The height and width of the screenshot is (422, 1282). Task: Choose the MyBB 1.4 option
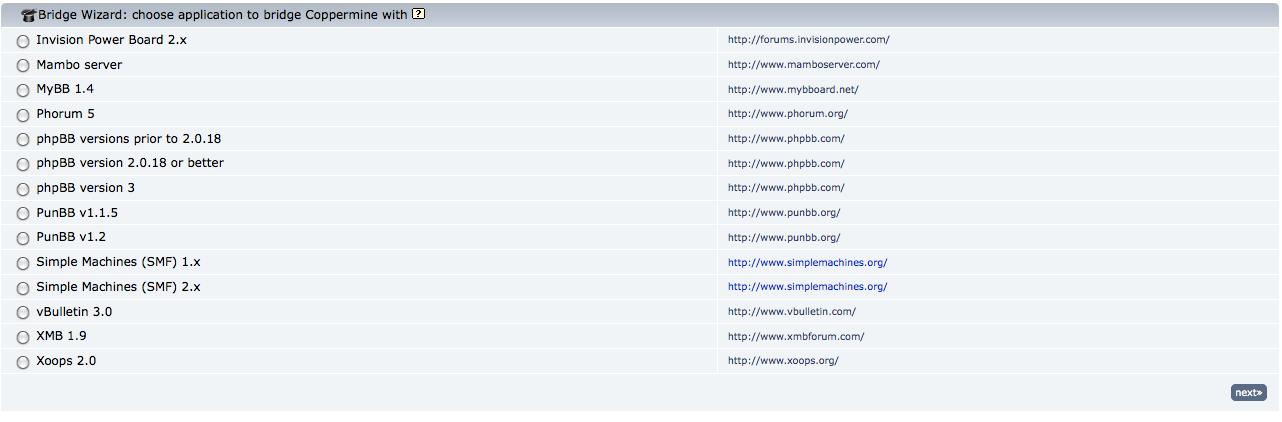click(23, 90)
